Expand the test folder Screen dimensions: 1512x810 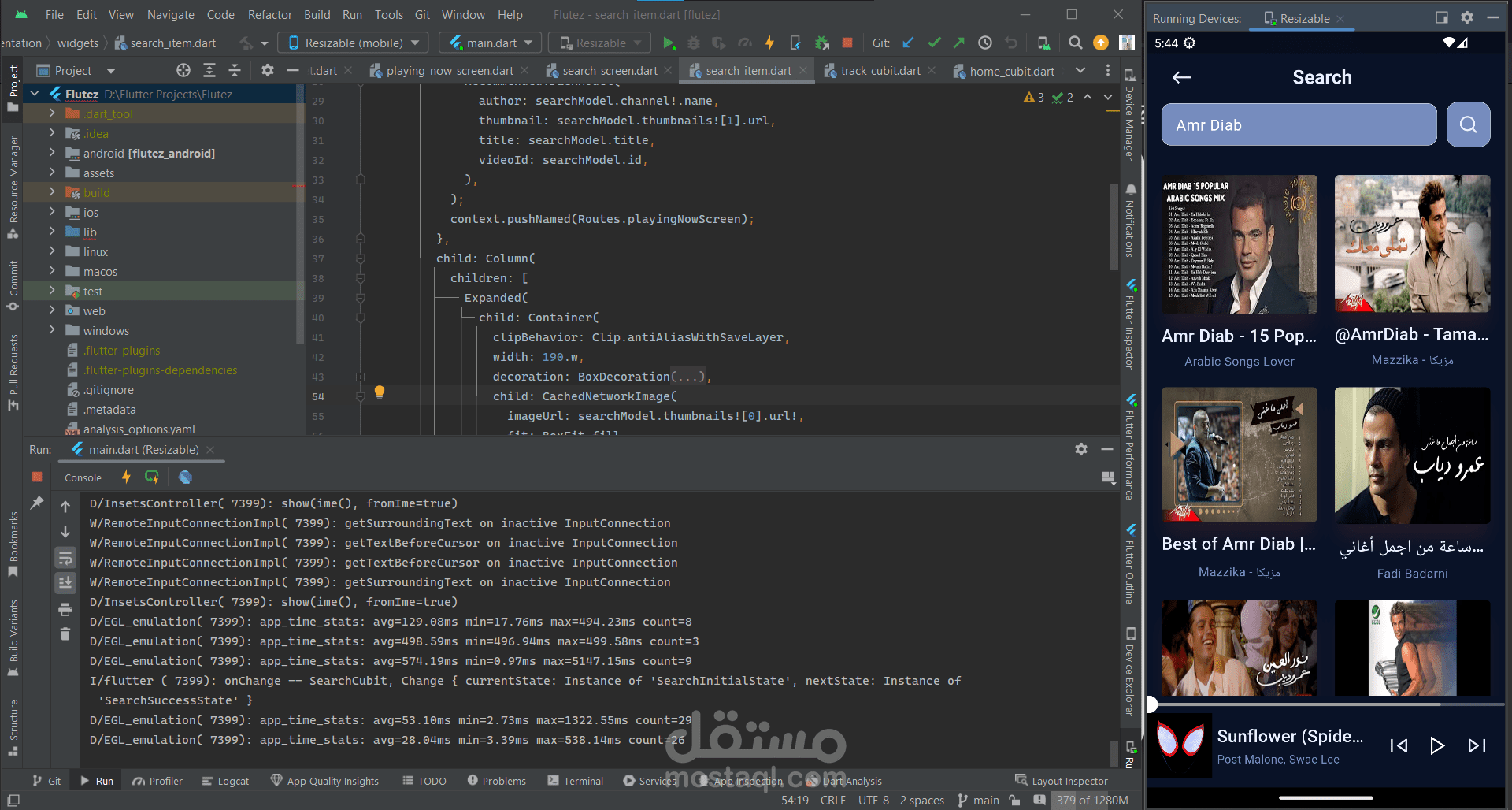(x=52, y=291)
